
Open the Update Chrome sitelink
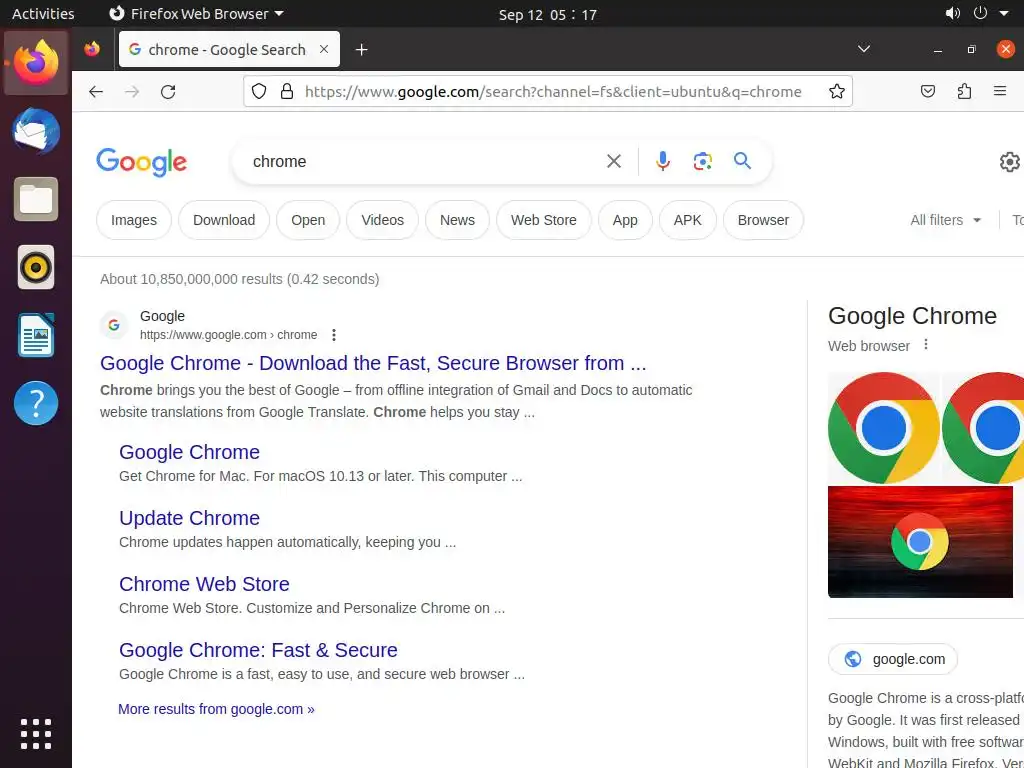[189, 518]
